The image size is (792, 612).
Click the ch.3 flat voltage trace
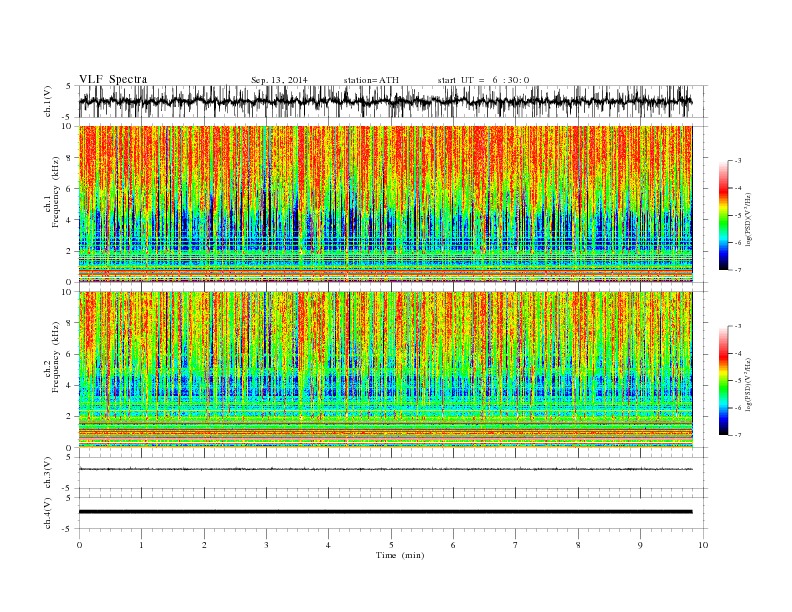coord(385,469)
